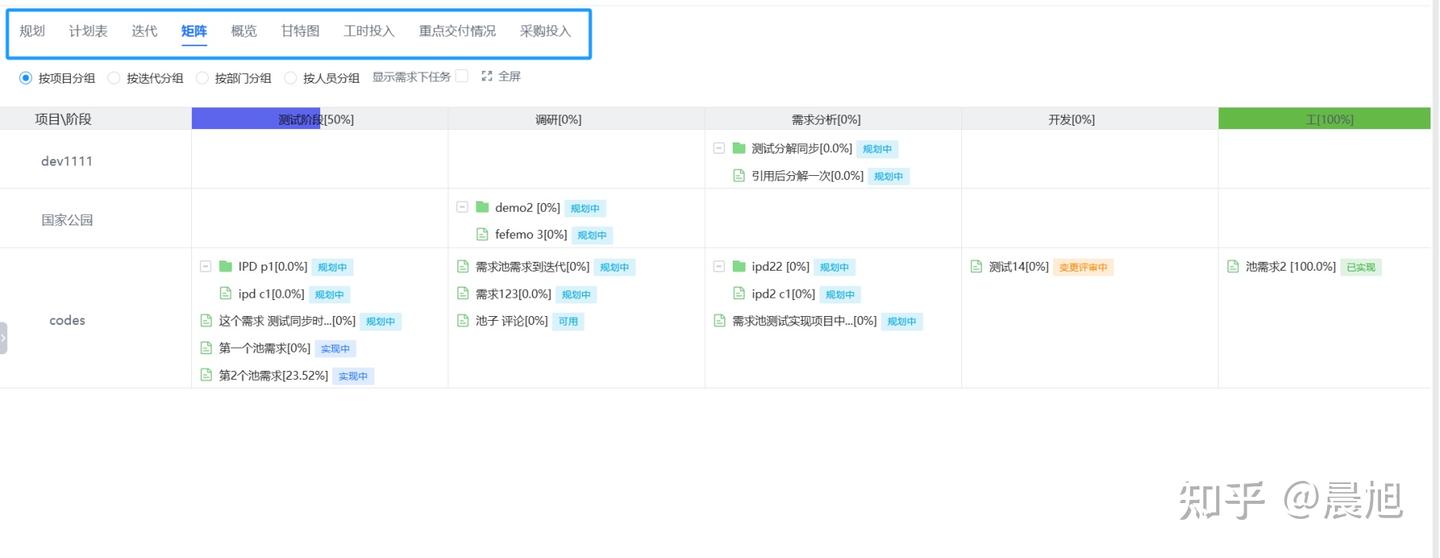This screenshot has width=1440, height=558.
Task: Click the document icon beside 池需求2
Action: click(x=1233, y=267)
